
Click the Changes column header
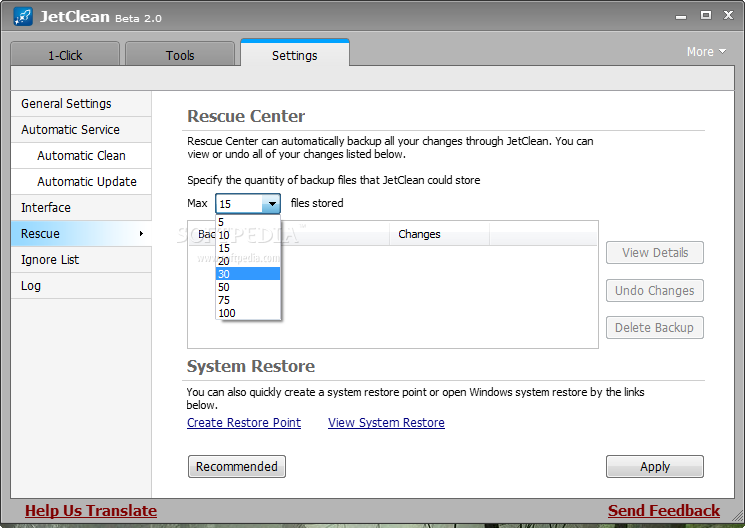439,234
